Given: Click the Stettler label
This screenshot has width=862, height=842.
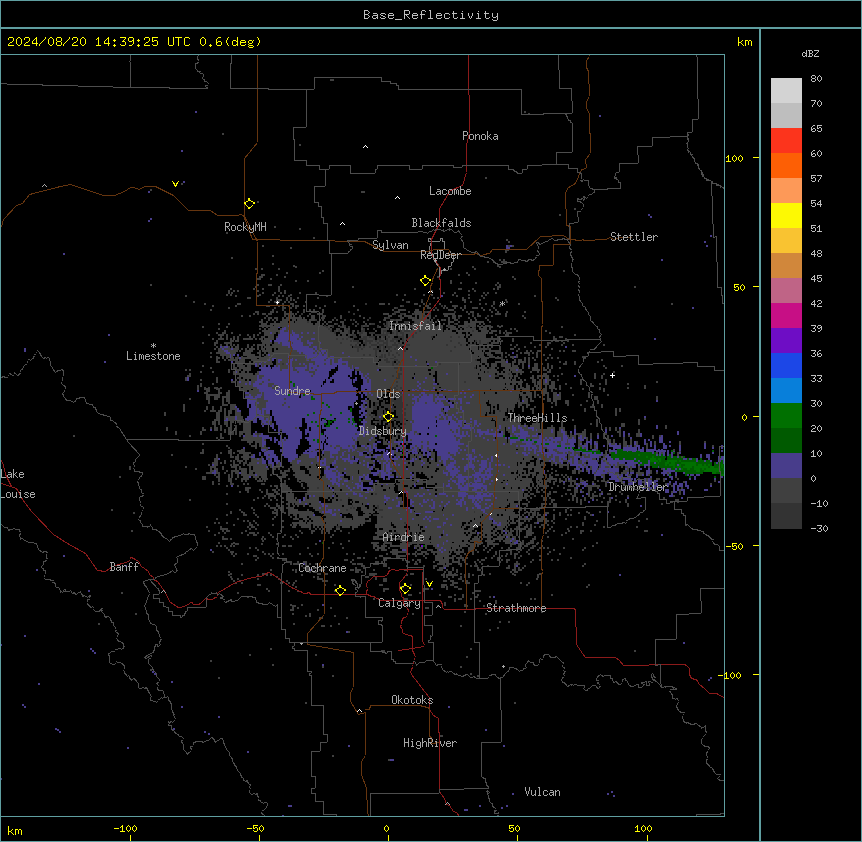Looking at the screenshot, I should pos(634,237).
